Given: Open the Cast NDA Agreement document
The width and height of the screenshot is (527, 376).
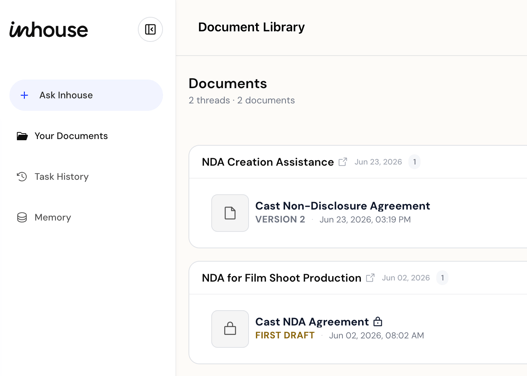Looking at the screenshot, I should (312, 322).
